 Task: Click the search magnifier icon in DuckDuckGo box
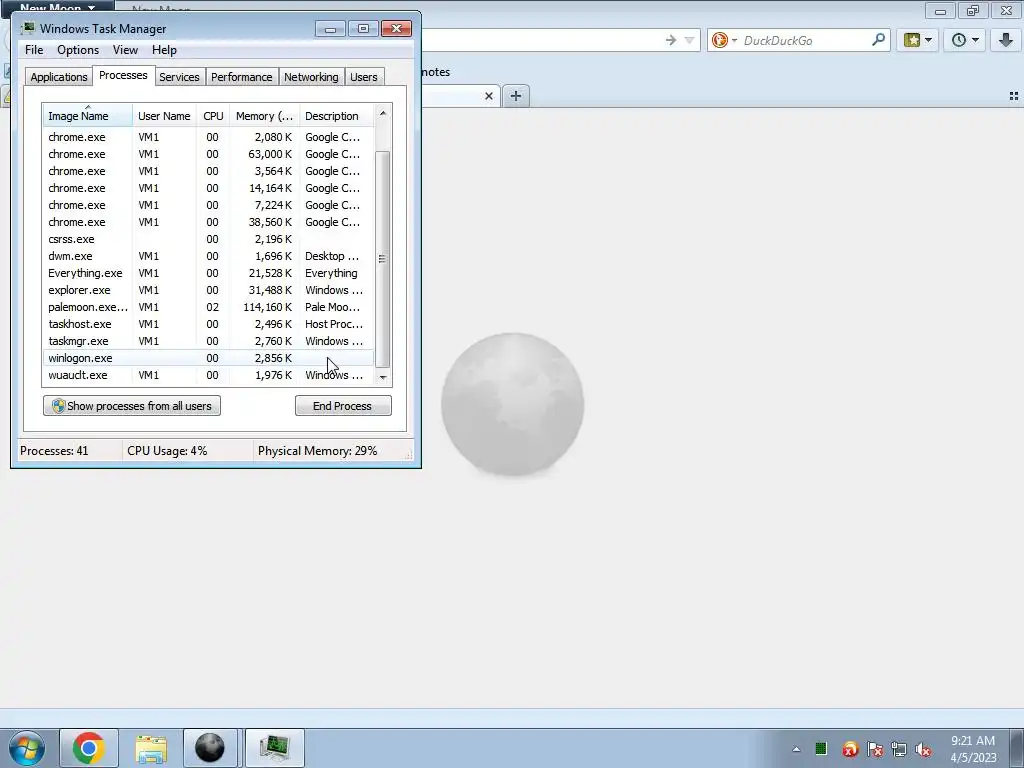pos(878,40)
